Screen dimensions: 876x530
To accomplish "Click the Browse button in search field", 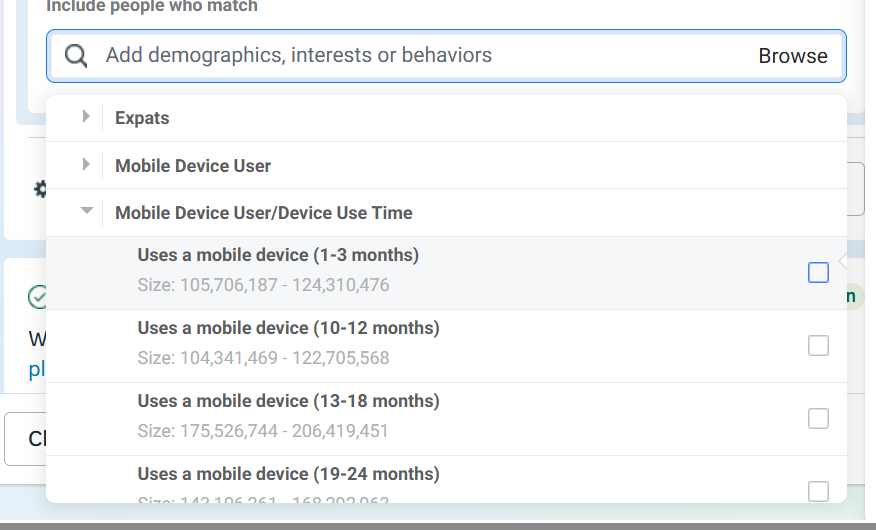I will click(x=792, y=56).
